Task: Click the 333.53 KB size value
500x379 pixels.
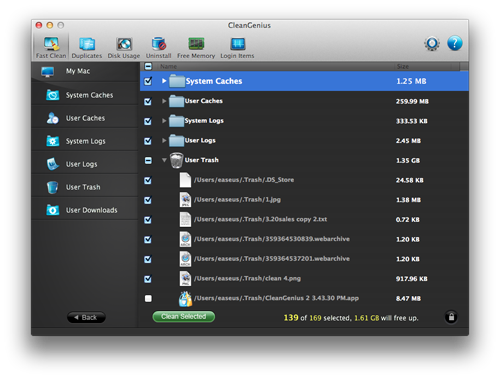Action: click(x=411, y=121)
